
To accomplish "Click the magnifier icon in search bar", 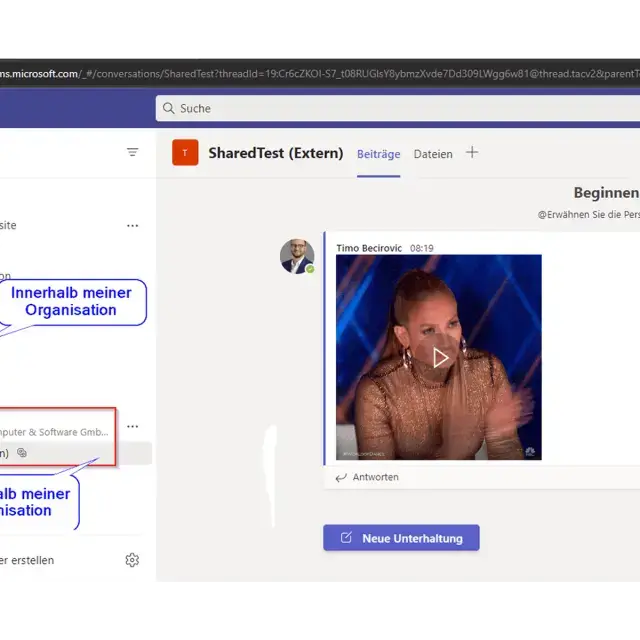I will pyautogui.click(x=169, y=108).
